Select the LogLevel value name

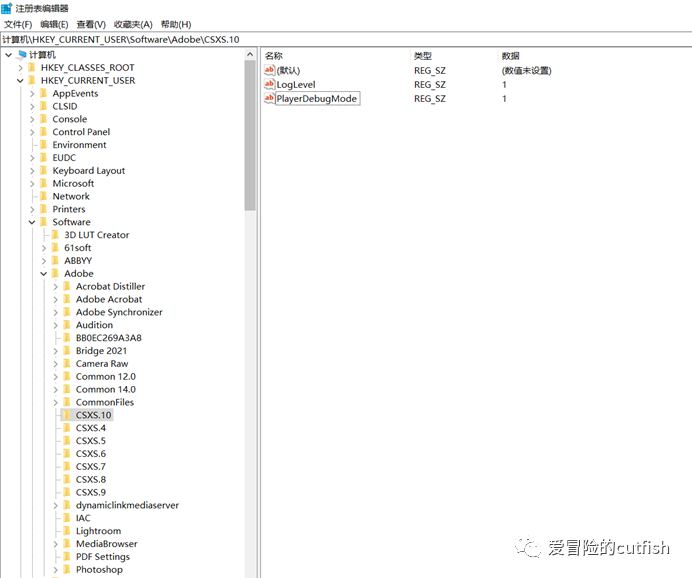pyautogui.click(x=296, y=84)
